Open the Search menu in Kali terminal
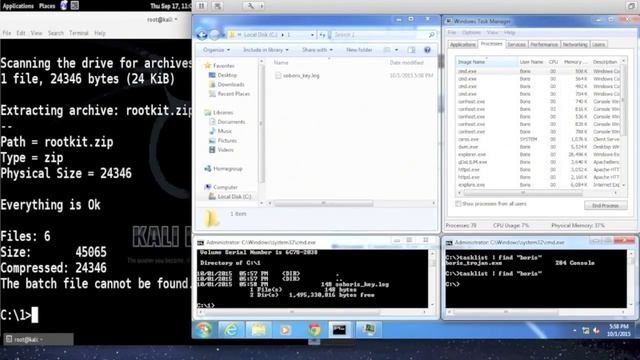Viewport: 640px width, 360px height. pyautogui.click(x=56, y=33)
